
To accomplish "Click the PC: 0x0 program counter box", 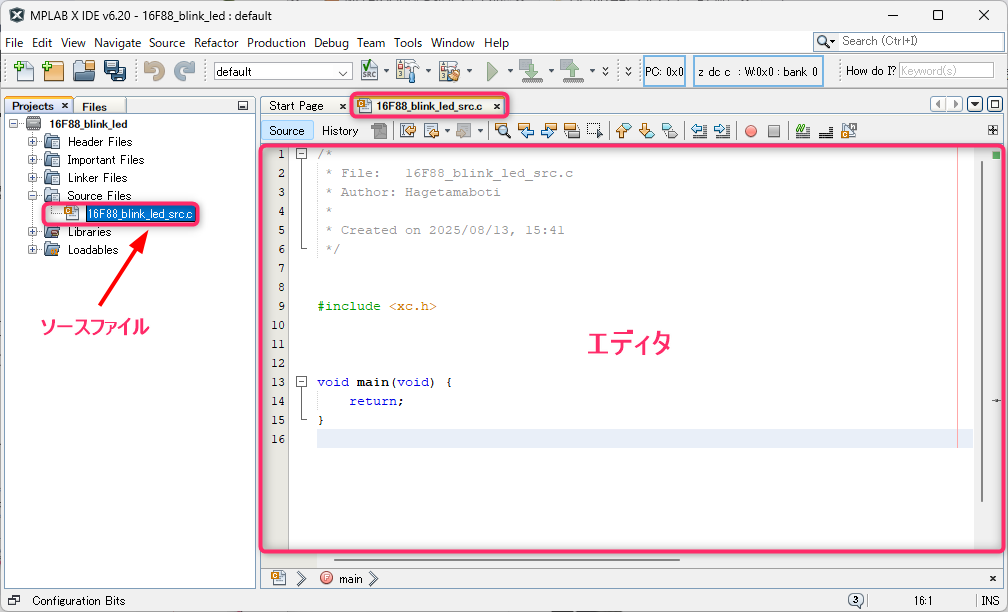I will pos(665,71).
